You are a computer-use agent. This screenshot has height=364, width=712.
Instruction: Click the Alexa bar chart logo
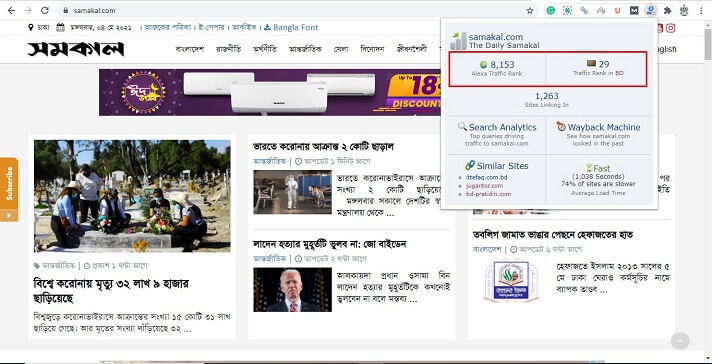pyautogui.click(x=458, y=41)
